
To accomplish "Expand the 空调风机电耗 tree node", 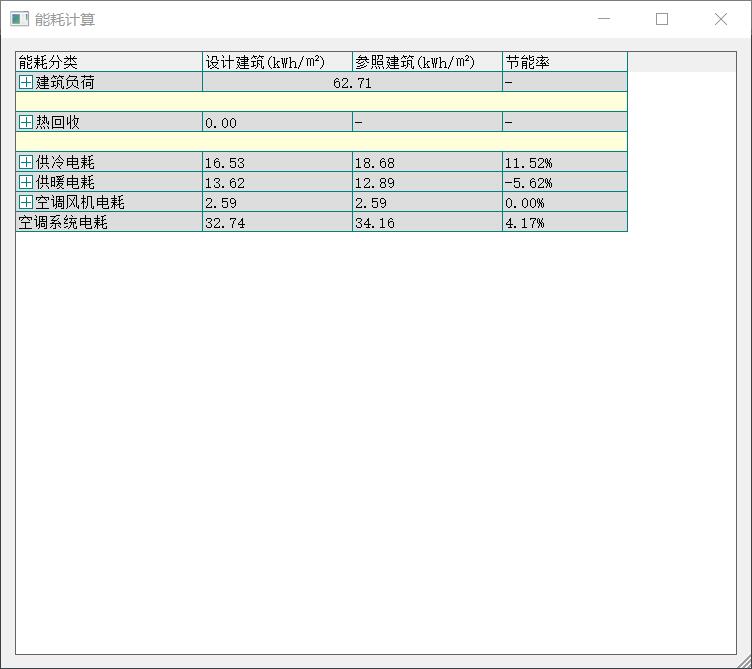I will [26, 203].
